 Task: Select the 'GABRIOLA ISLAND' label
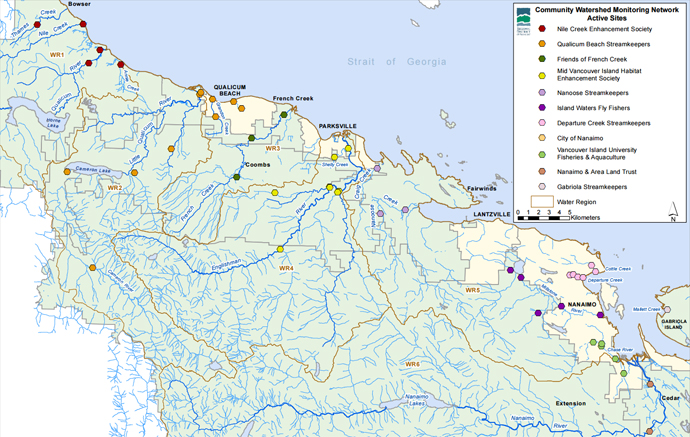point(674,324)
